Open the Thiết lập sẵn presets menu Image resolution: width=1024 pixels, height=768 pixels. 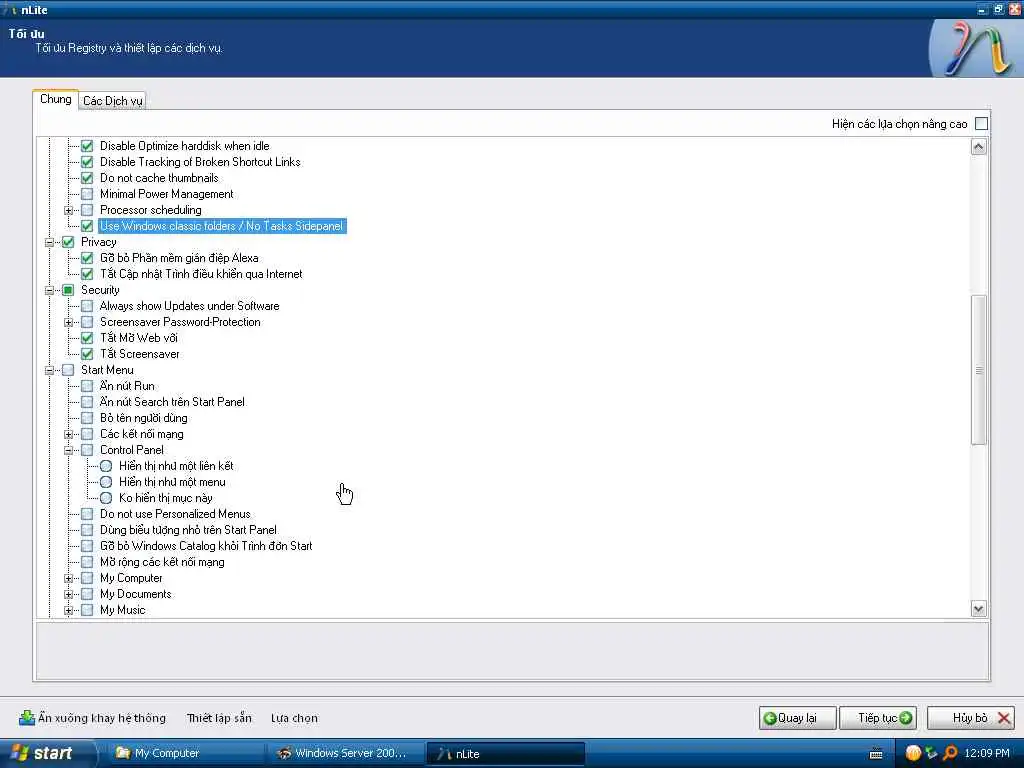pos(219,718)
